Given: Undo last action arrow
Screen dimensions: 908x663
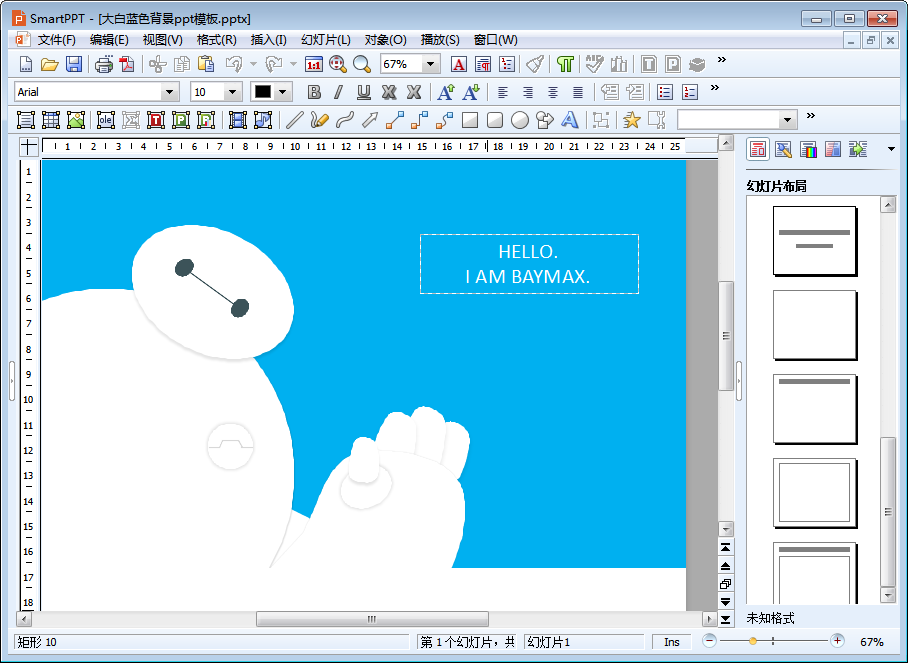Looking at the screenshot, I should pyautogui.click(x=234, y=64).
